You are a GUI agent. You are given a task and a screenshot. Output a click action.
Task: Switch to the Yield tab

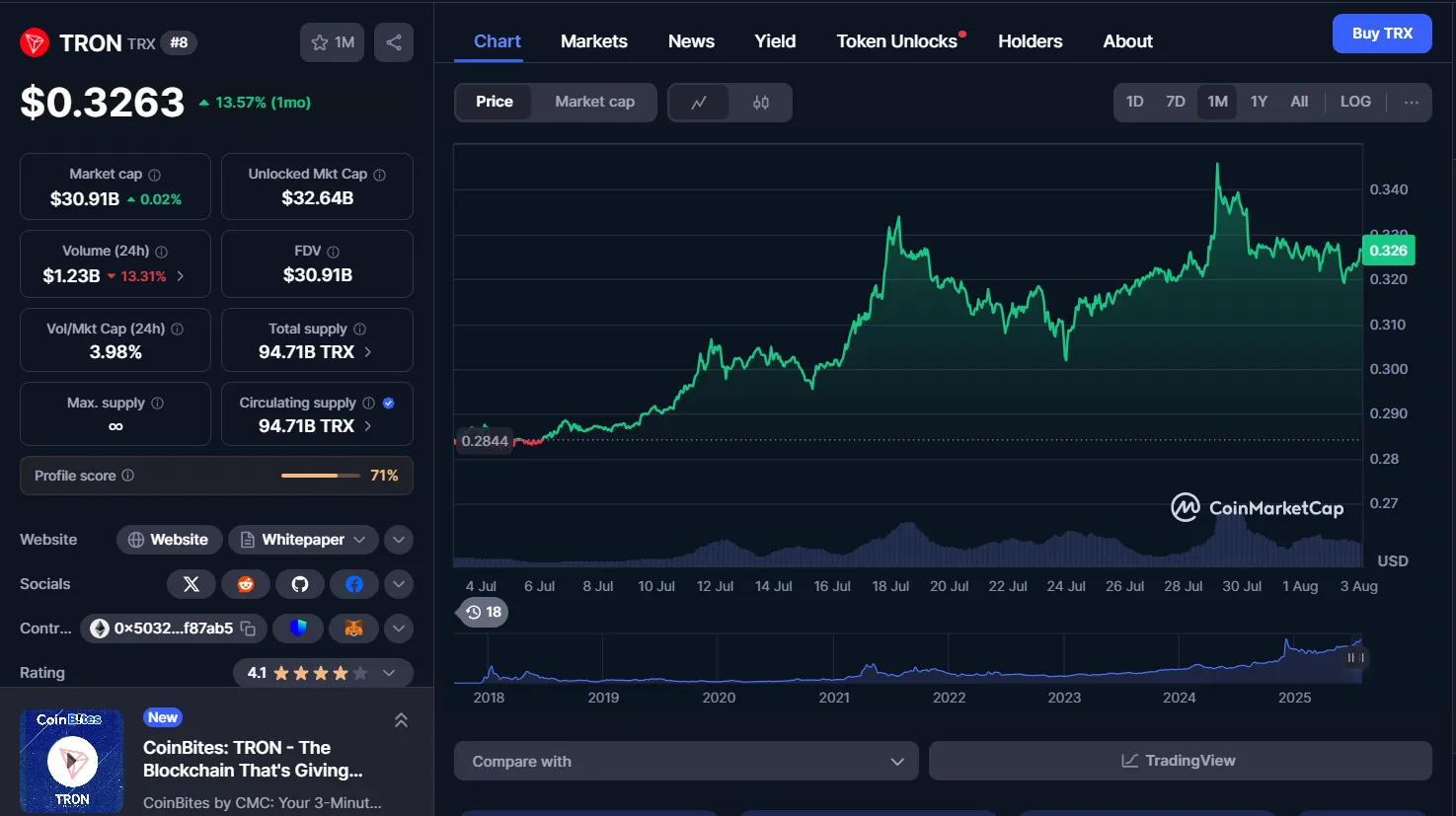coord(775,41)
